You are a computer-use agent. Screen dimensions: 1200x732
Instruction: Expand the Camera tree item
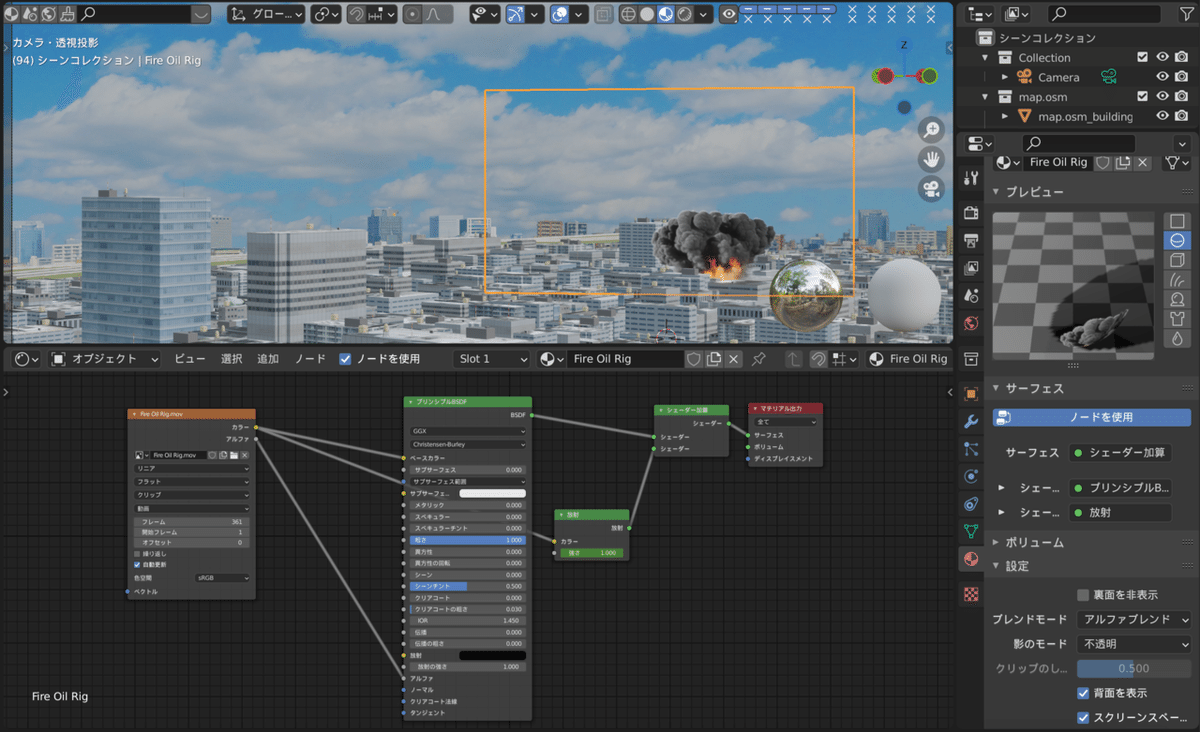(x=1006, y=77)
